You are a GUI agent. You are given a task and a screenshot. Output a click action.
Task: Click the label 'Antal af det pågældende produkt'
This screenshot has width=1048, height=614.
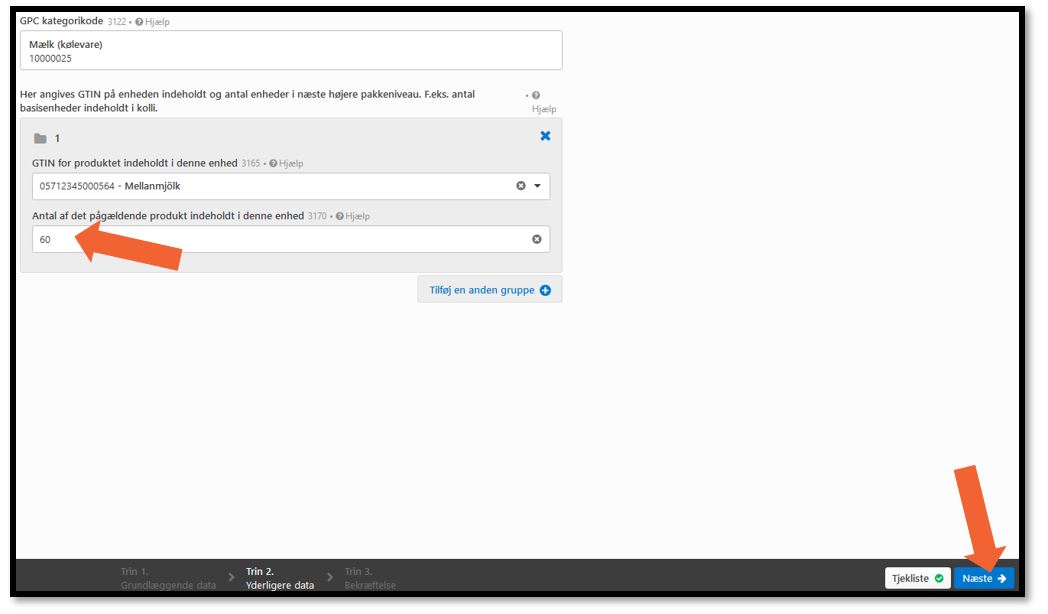point(168,216)
